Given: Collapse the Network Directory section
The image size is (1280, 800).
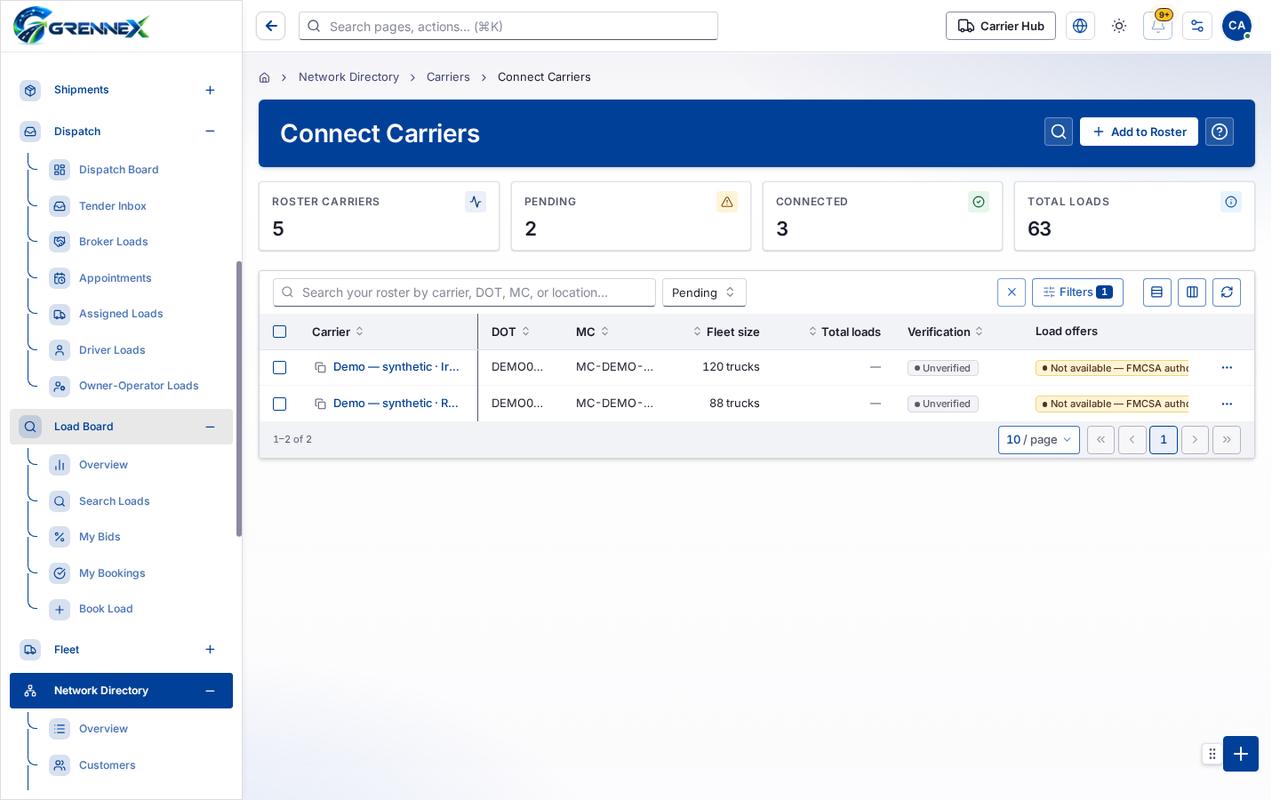Looking at the screenshot, I should pos(210,691).
